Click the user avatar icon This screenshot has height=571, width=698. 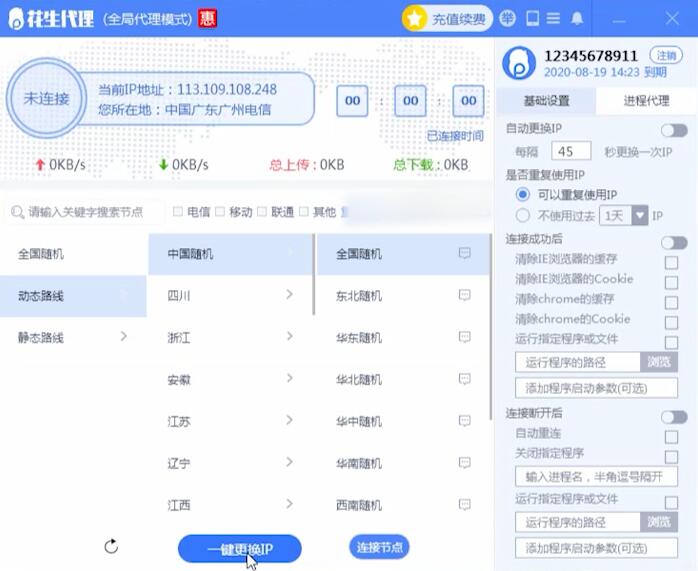coord(519,63)
